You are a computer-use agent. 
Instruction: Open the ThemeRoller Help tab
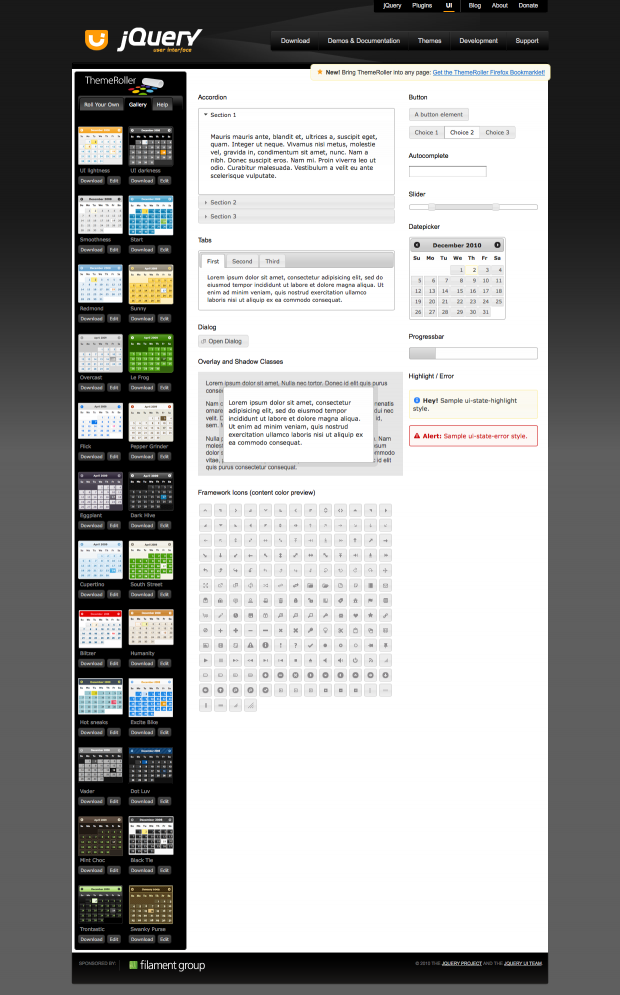coord(162,105)
